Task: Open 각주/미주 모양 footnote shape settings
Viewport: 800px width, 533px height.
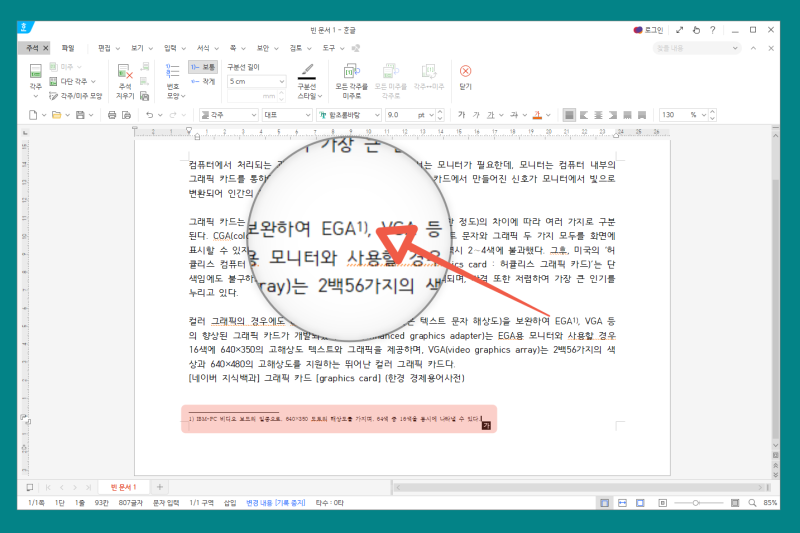Action: (76, 96)
